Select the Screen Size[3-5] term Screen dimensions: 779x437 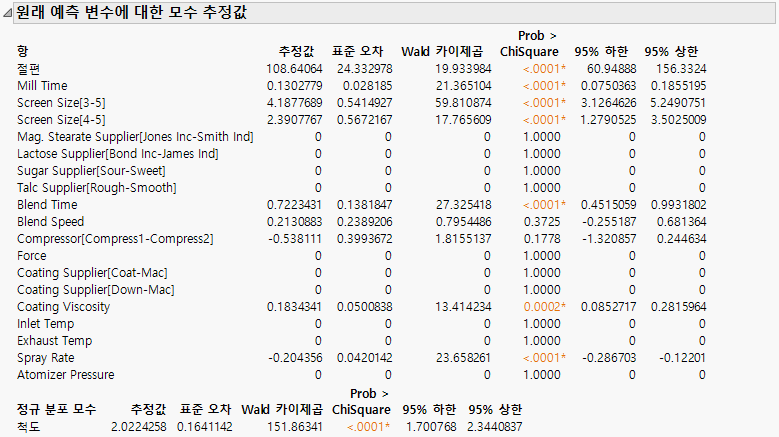(x=61, y=103)
